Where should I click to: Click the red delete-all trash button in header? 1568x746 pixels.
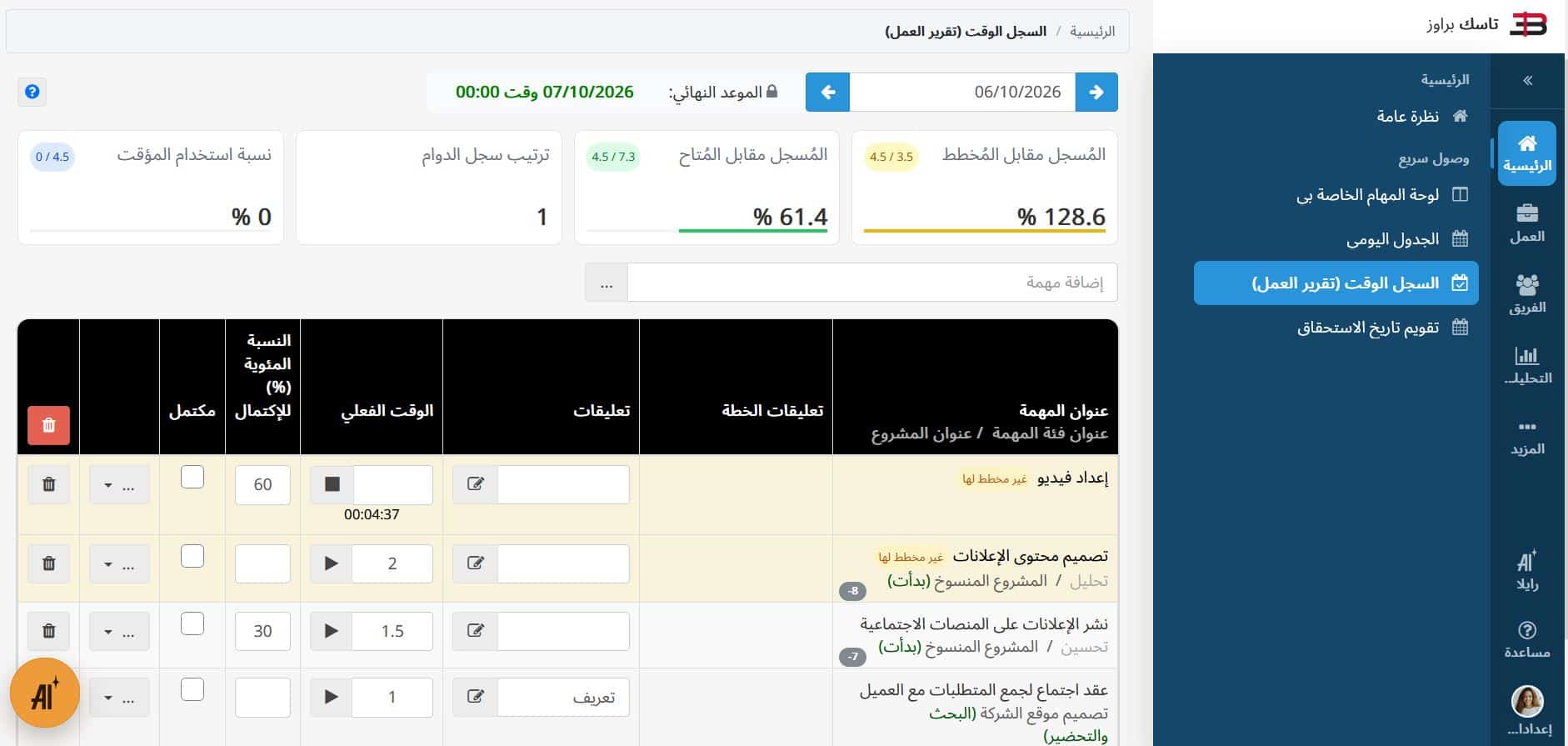coord(48,425)
